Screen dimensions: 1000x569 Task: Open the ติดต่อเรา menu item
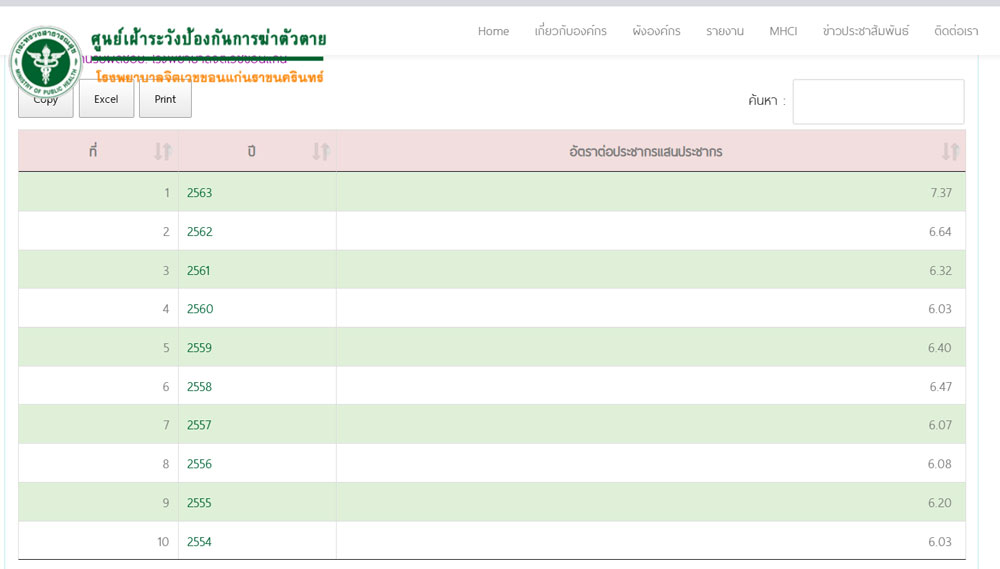[x=955, y=31]
